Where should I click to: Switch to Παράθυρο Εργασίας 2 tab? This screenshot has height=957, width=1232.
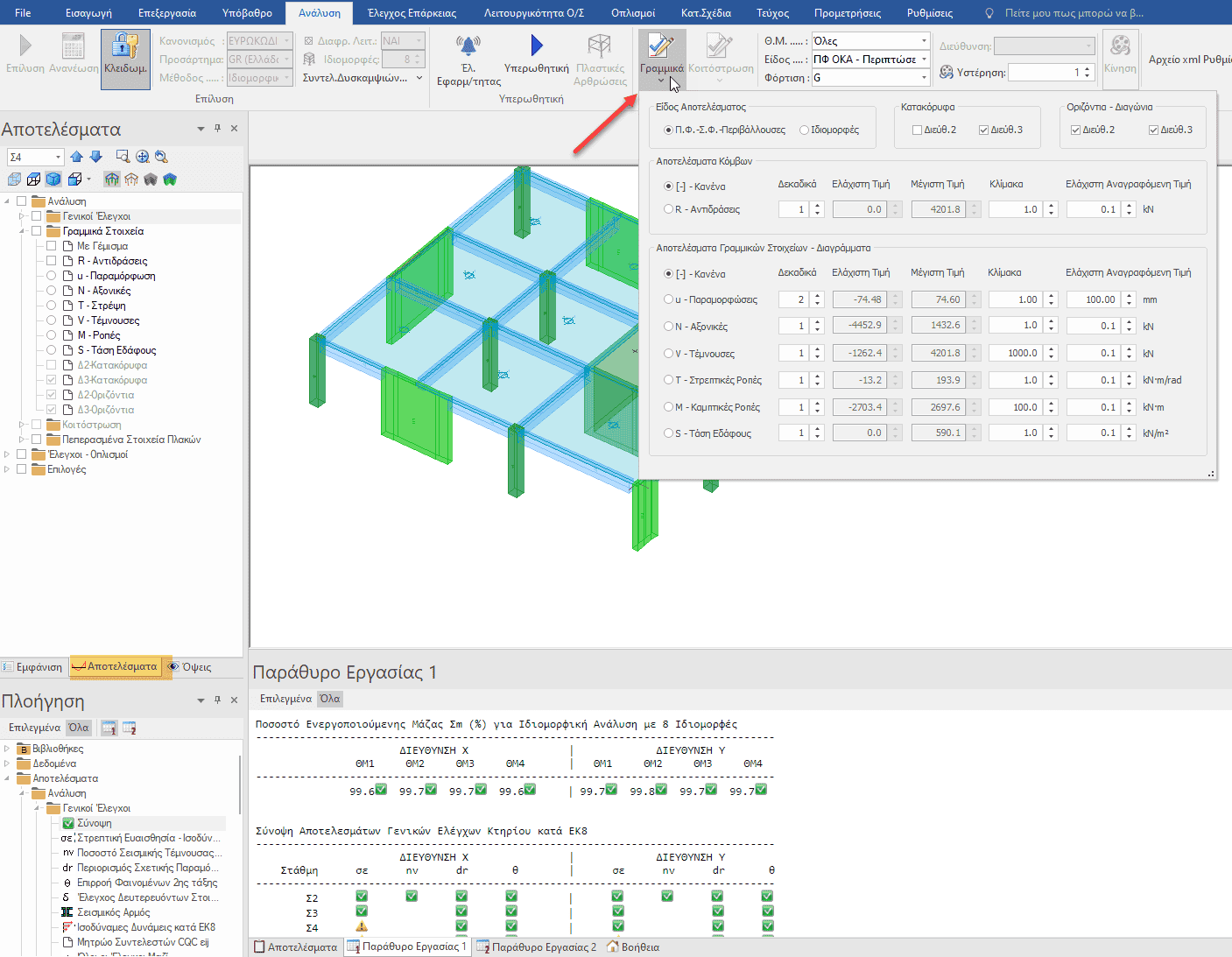(536, 946)
